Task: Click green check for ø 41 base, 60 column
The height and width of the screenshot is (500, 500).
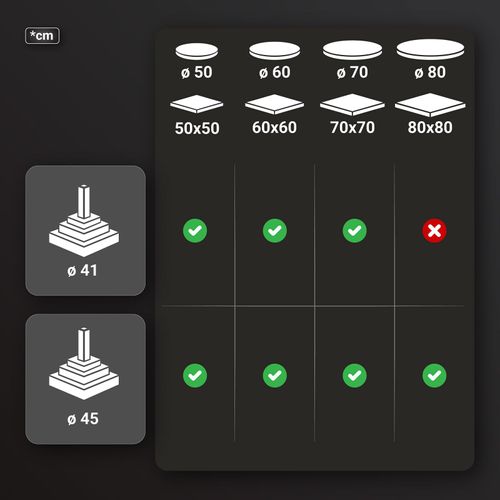Action: point(275,231)
